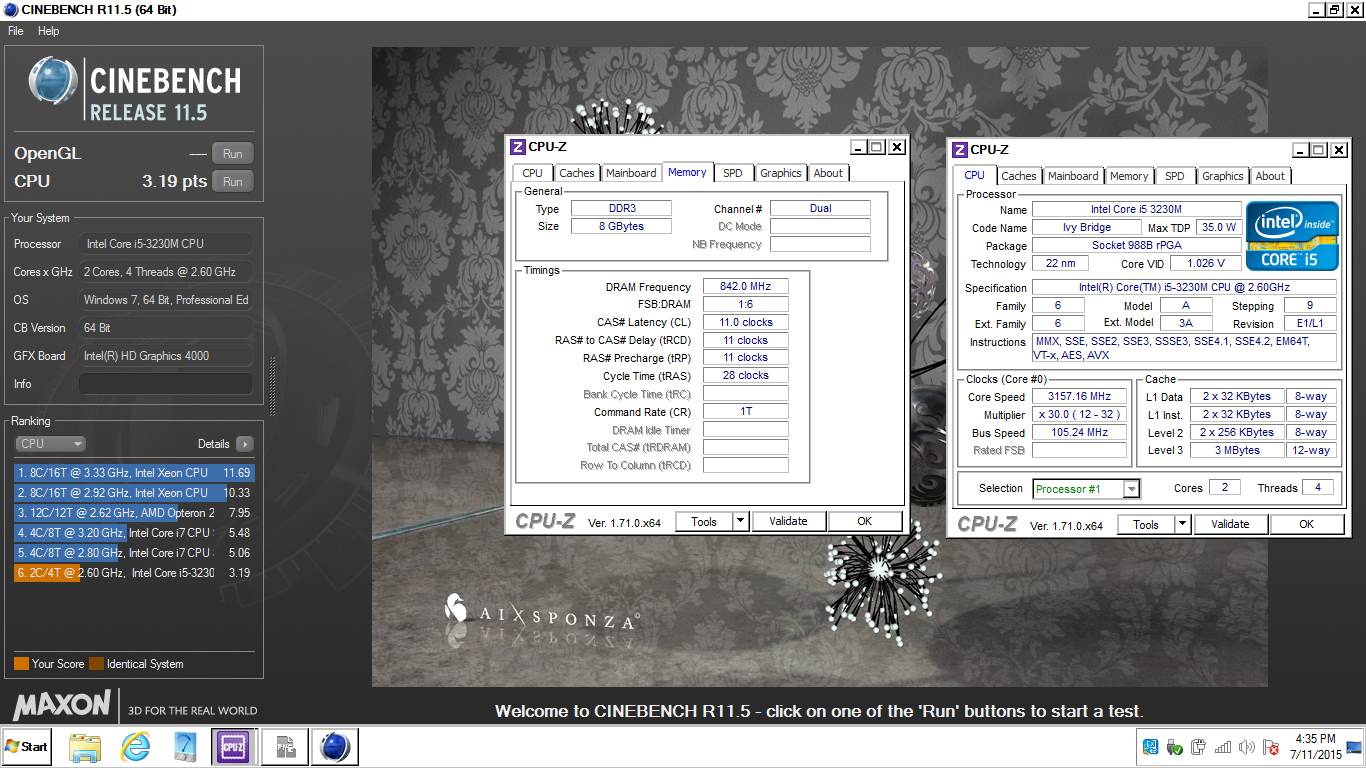Select ranking row 4C/8T @ 3.20 GHz Core i7
The width and height of the screenshot is (1366, 768).
point(134,533)
